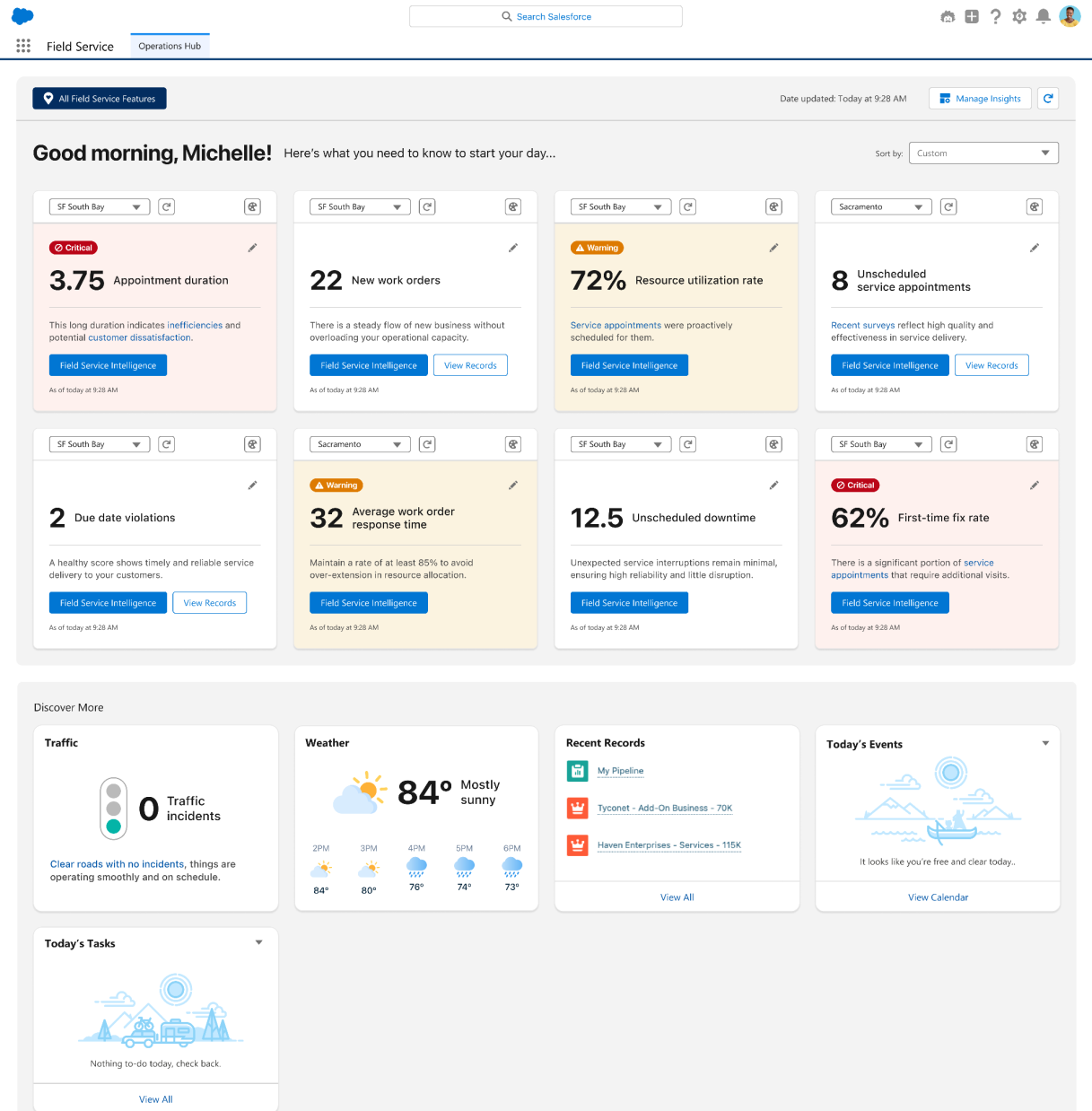Image resolution: width=1092 pixels, height=1111 pixels.
Task: Expand the Today's Tasks card options chevron
Action: point(258,943)
